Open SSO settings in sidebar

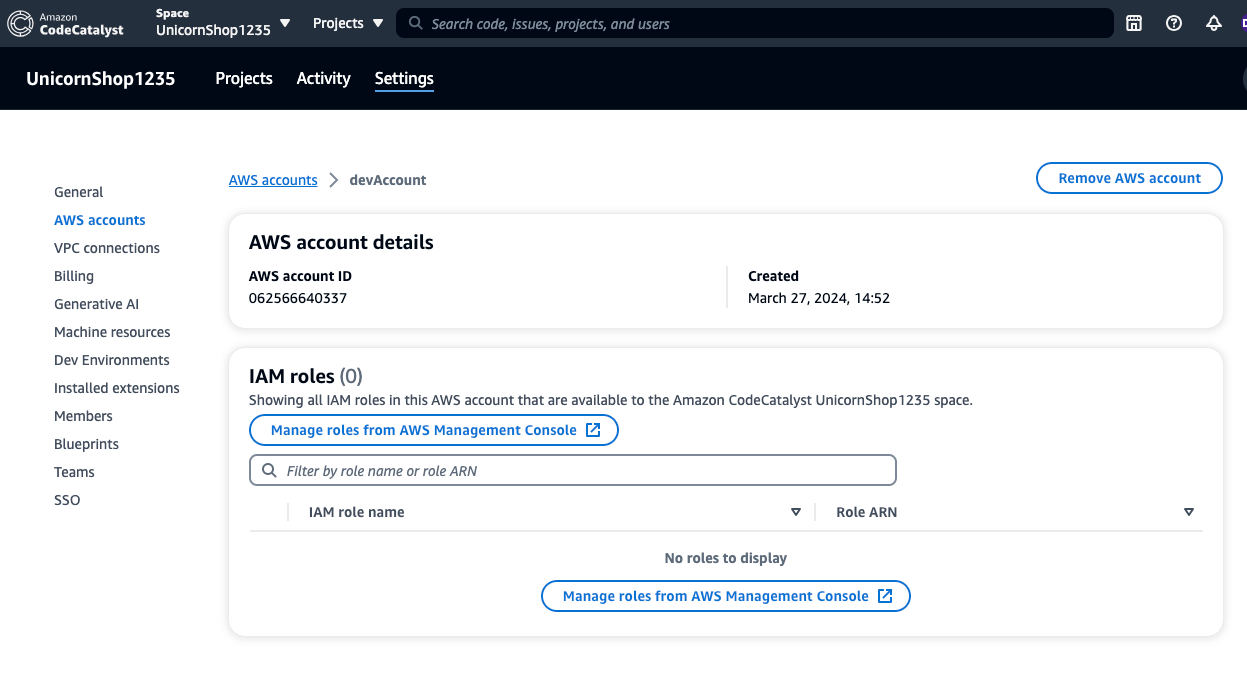pos(67,500)
